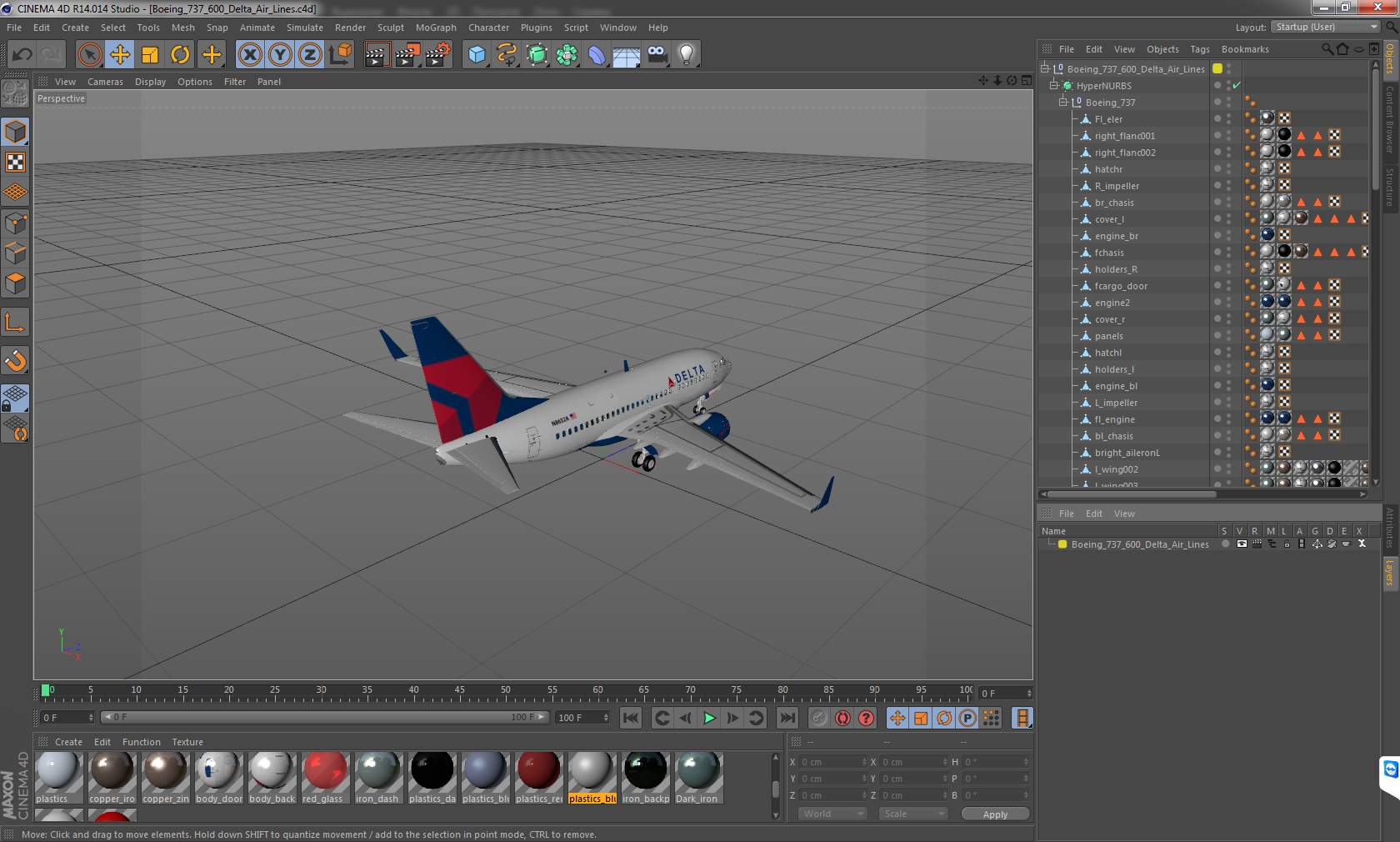
Task: Select the fcargo_door object
Action: point(1121,286)
